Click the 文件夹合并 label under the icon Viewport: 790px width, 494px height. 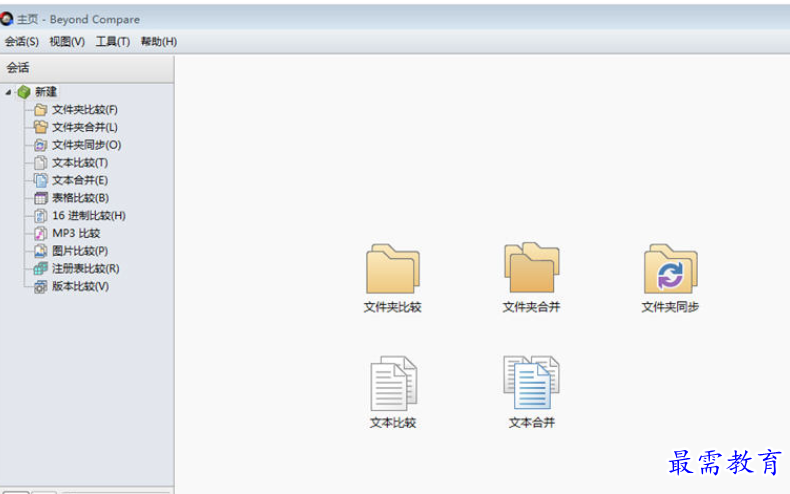point(532,307)
